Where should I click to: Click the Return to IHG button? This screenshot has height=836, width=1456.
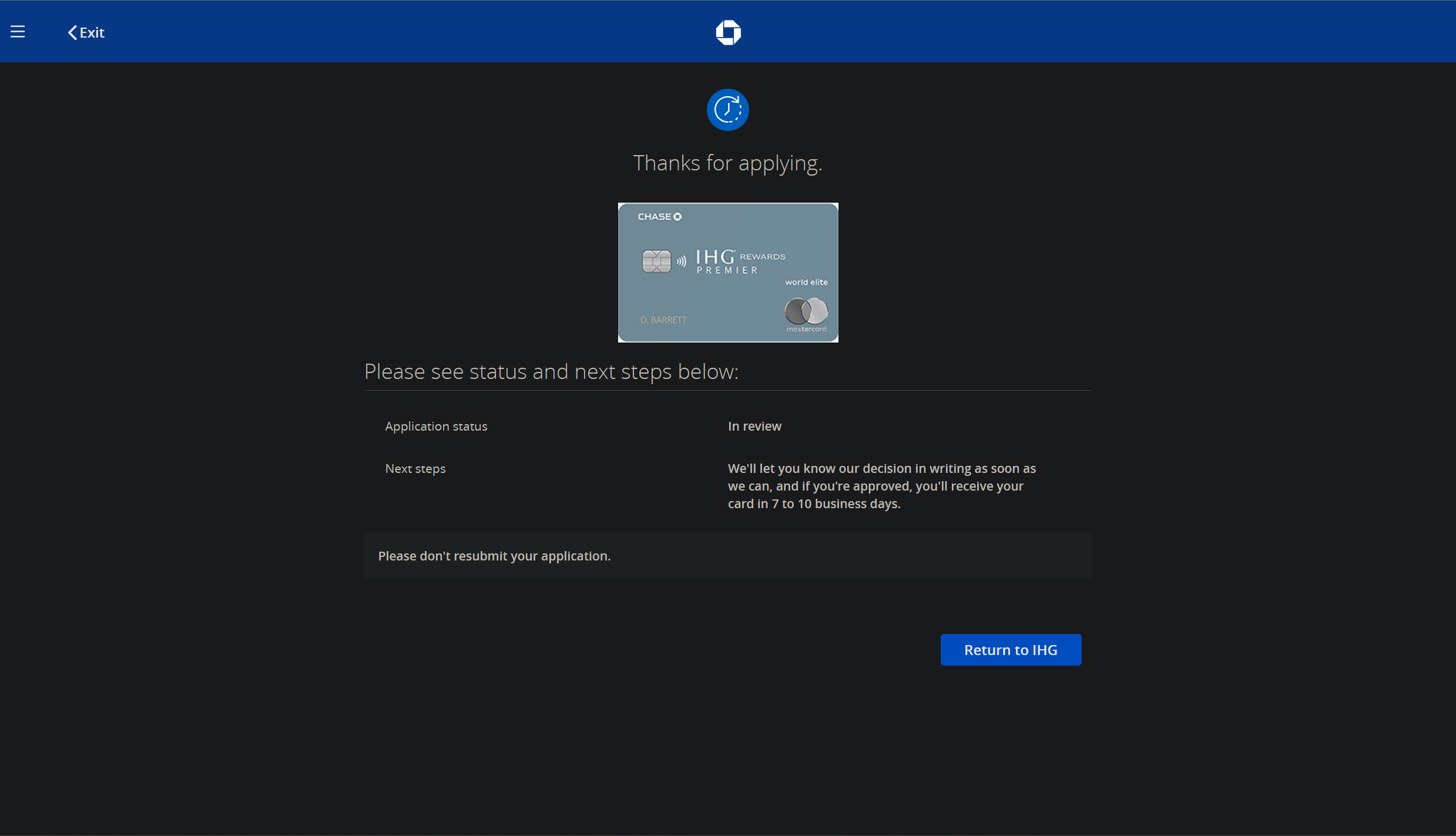pyautogui.click(x=1010, y=650)
